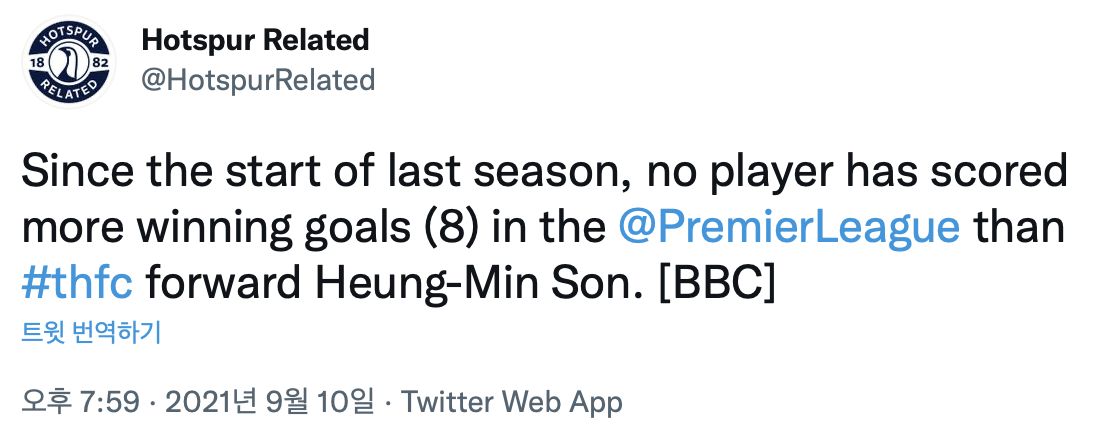The image size is (1102, 440).
Task: Visit the @HotspurRelated handle
Action: pos(258,79)
